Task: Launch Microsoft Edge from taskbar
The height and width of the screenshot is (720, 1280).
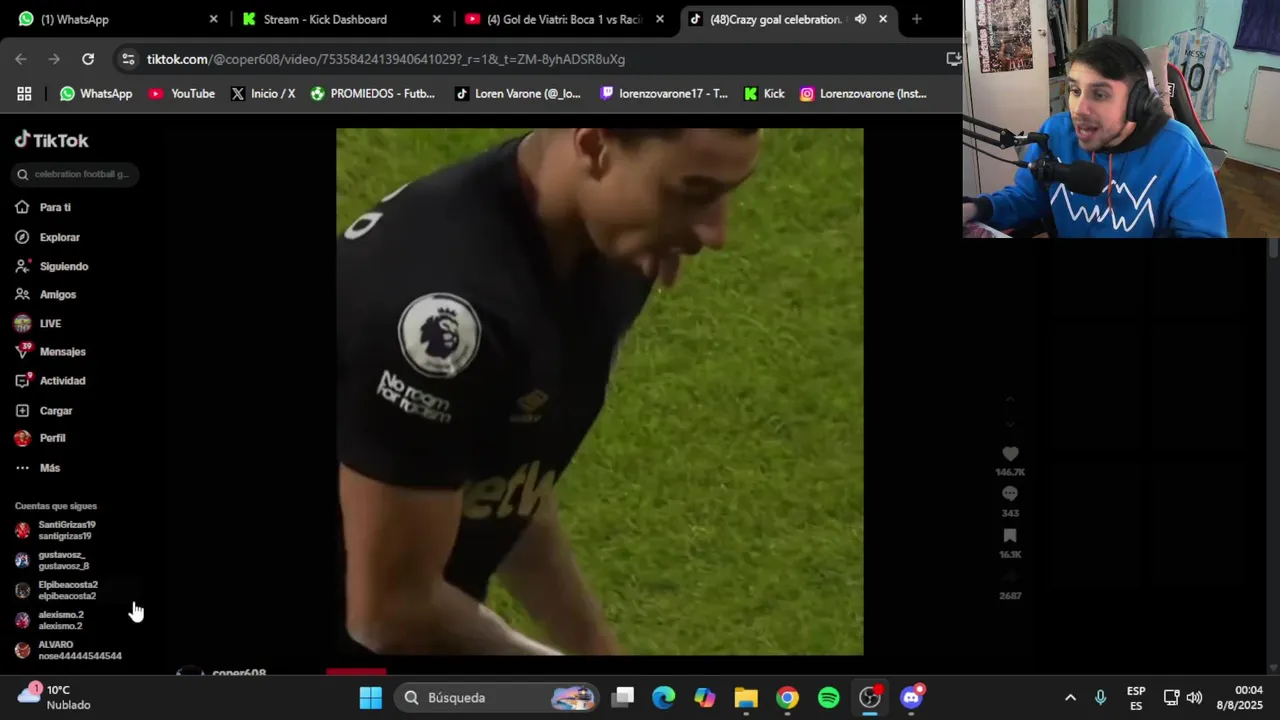Action: point(664,697)
